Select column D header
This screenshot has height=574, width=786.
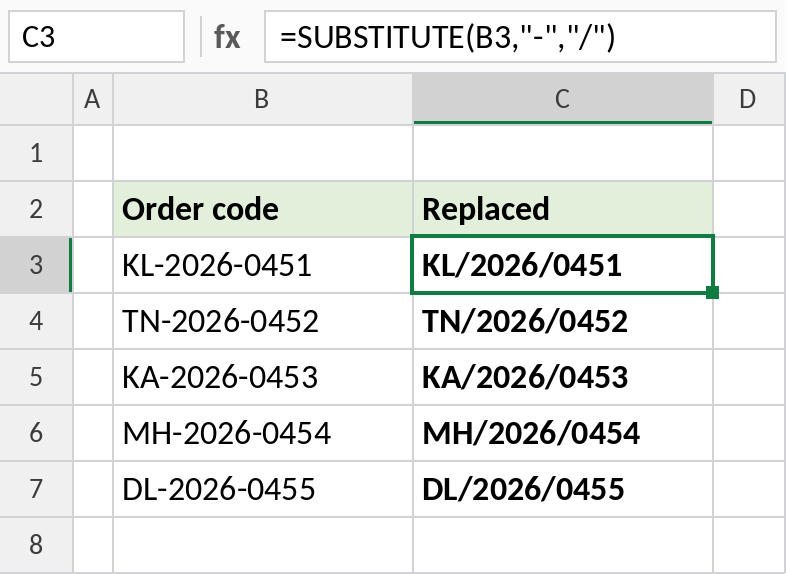749,99
